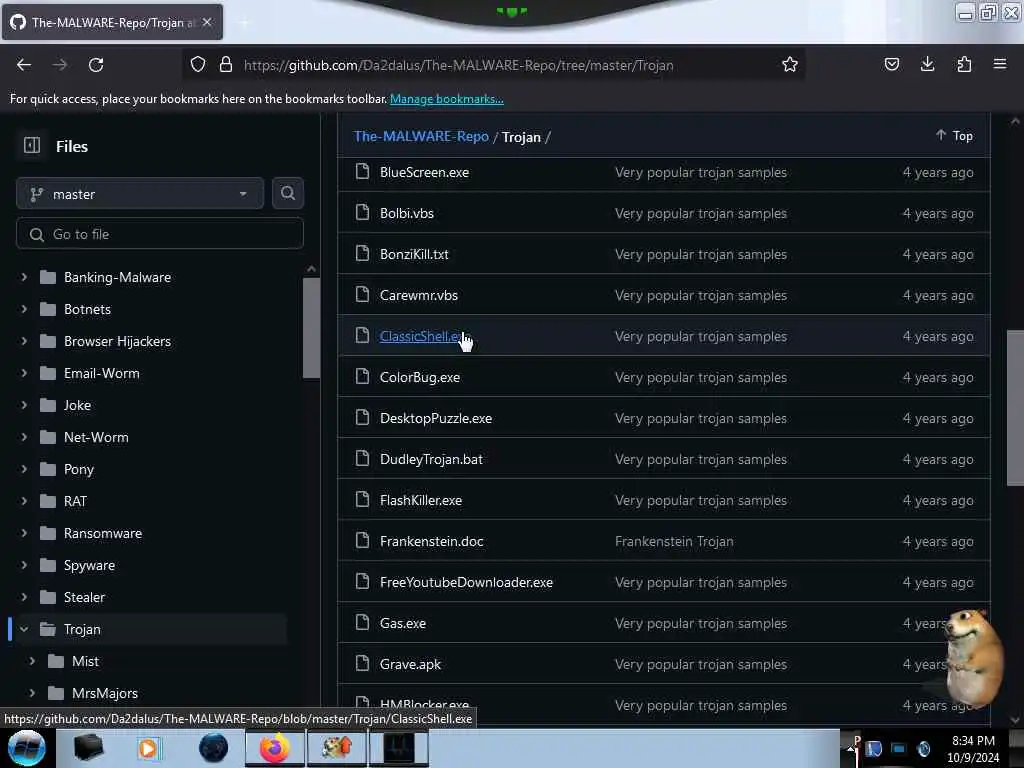
Task: Open the extensions puzzle icon
Action: [x=964, y=65]
